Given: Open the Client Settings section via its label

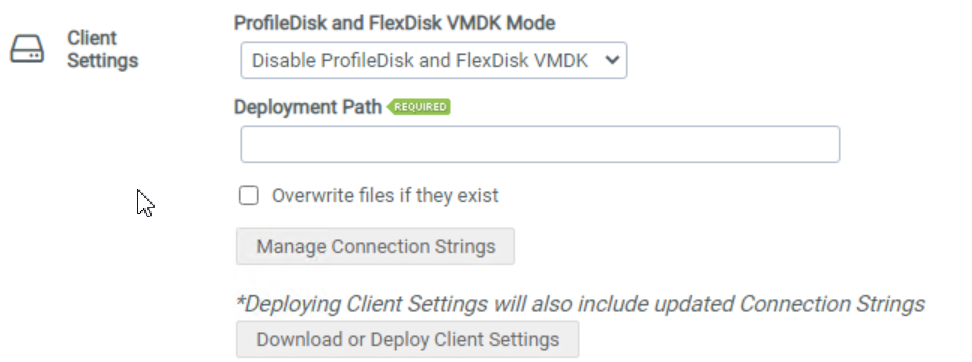Looking at the screenshot, I should [x=102, y=49].
